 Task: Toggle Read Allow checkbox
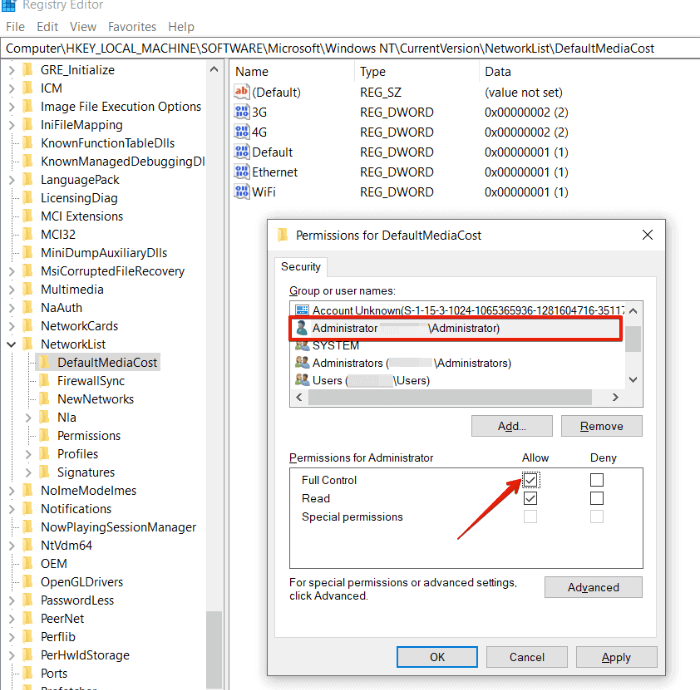coord(530,498)
